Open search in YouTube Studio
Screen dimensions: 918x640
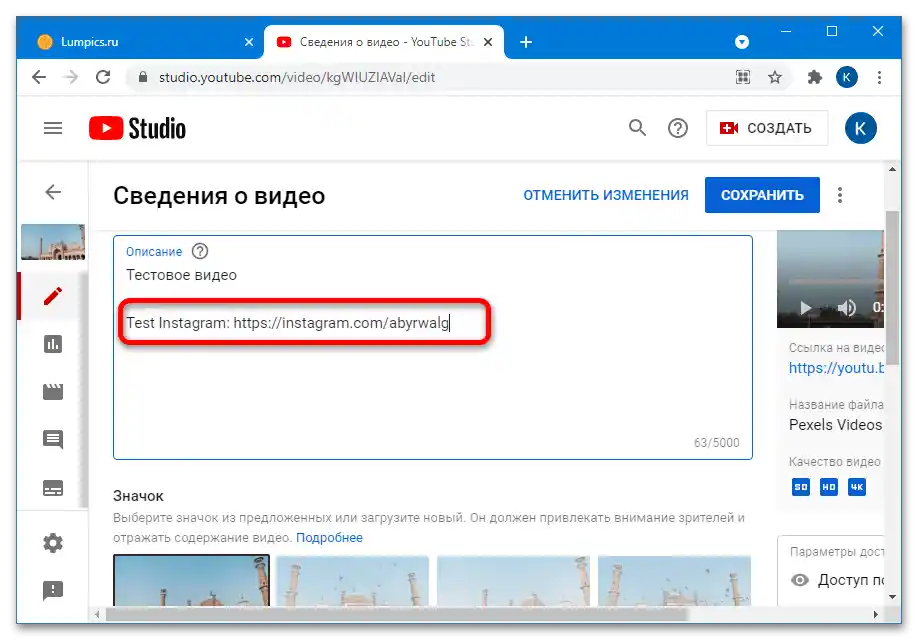point(637,128)
